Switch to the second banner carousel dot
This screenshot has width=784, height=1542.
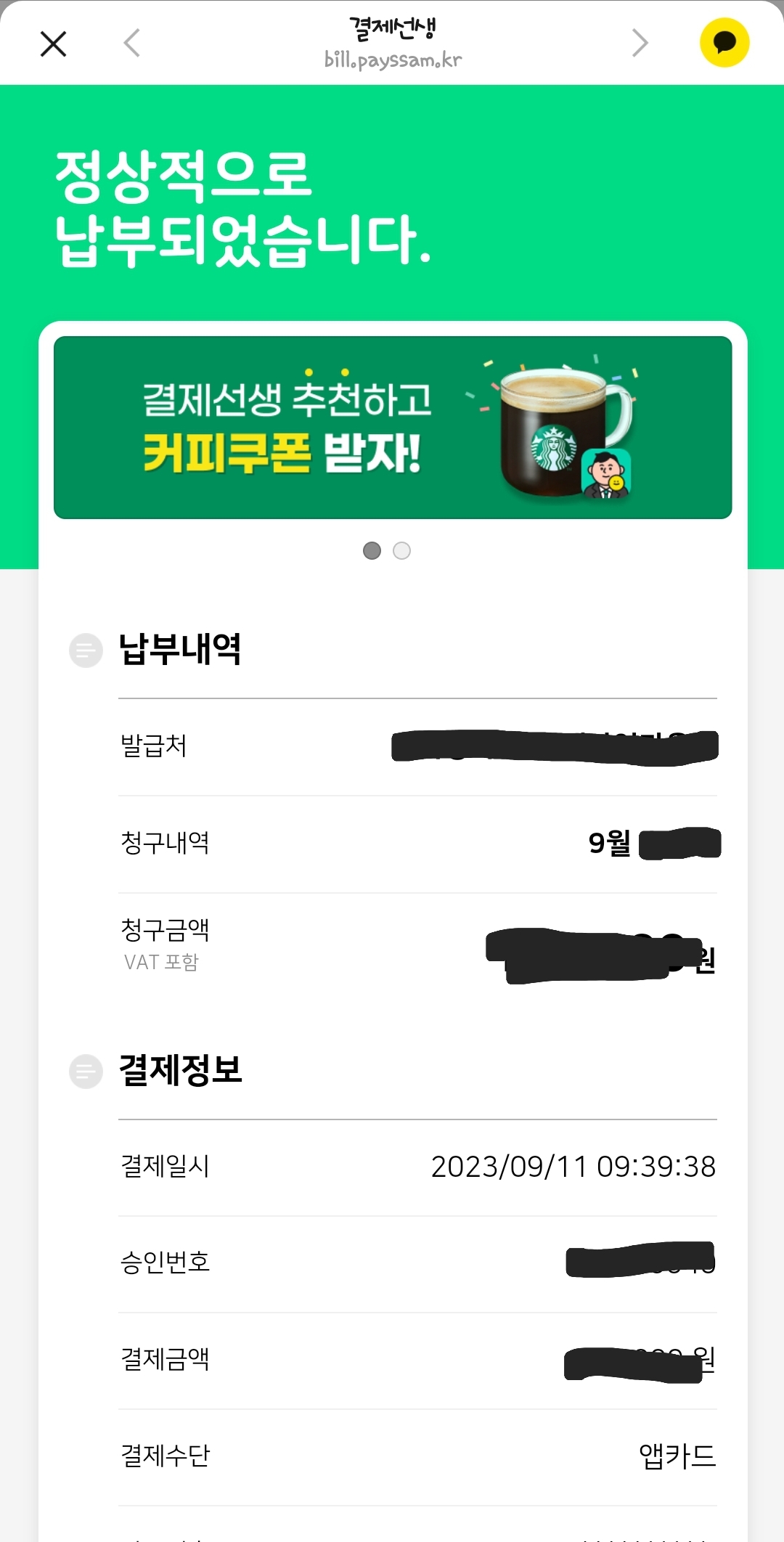[x=401, y=551]
